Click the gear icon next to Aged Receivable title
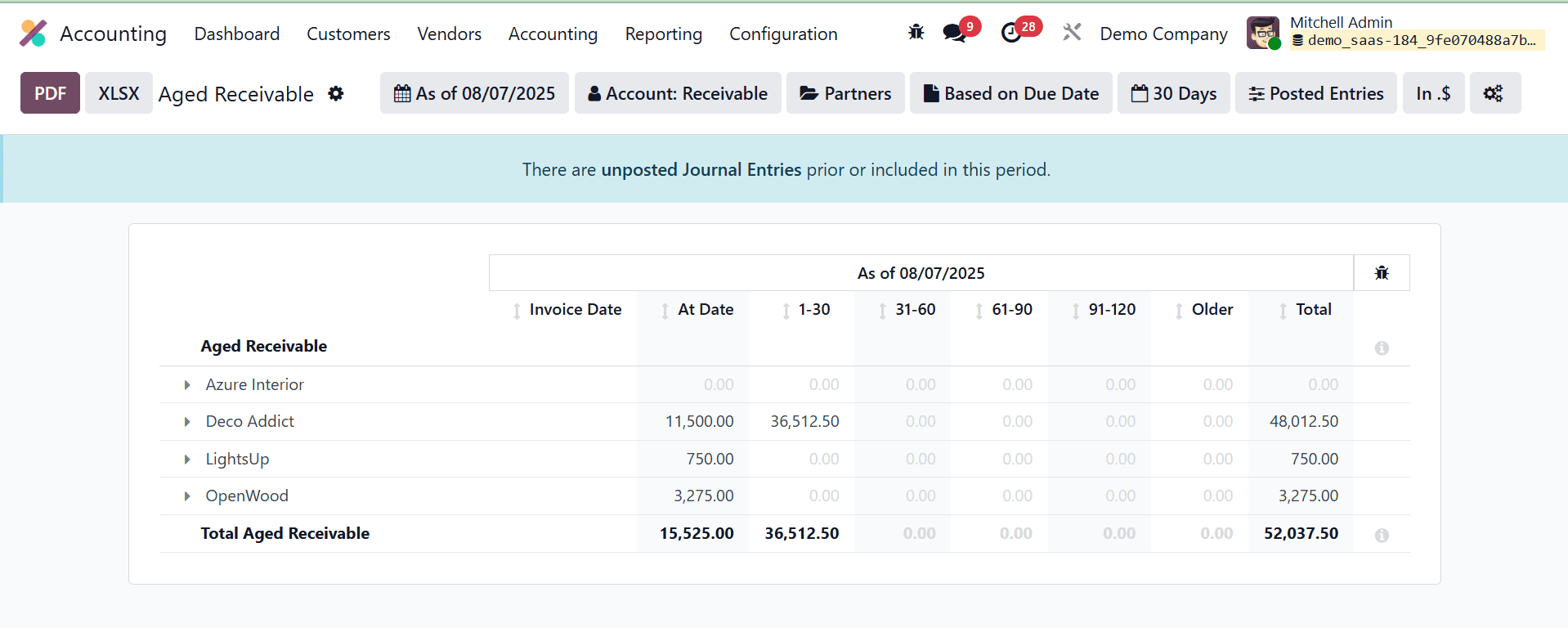The width and height of the screenshot is (1568, 628). coord(336,94)
